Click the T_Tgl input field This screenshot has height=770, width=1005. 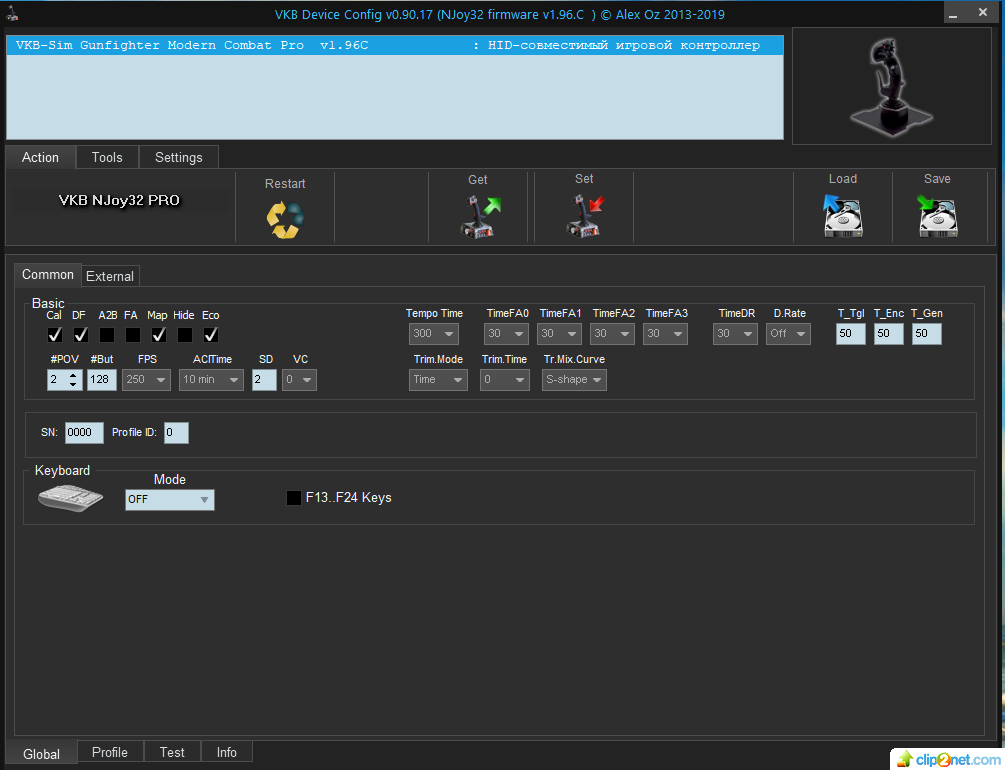click(851, 333)
